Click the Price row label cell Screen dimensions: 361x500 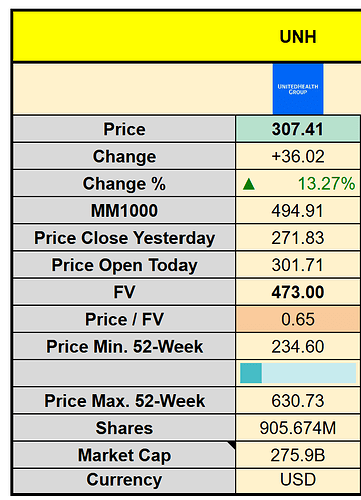coord(124,129)
